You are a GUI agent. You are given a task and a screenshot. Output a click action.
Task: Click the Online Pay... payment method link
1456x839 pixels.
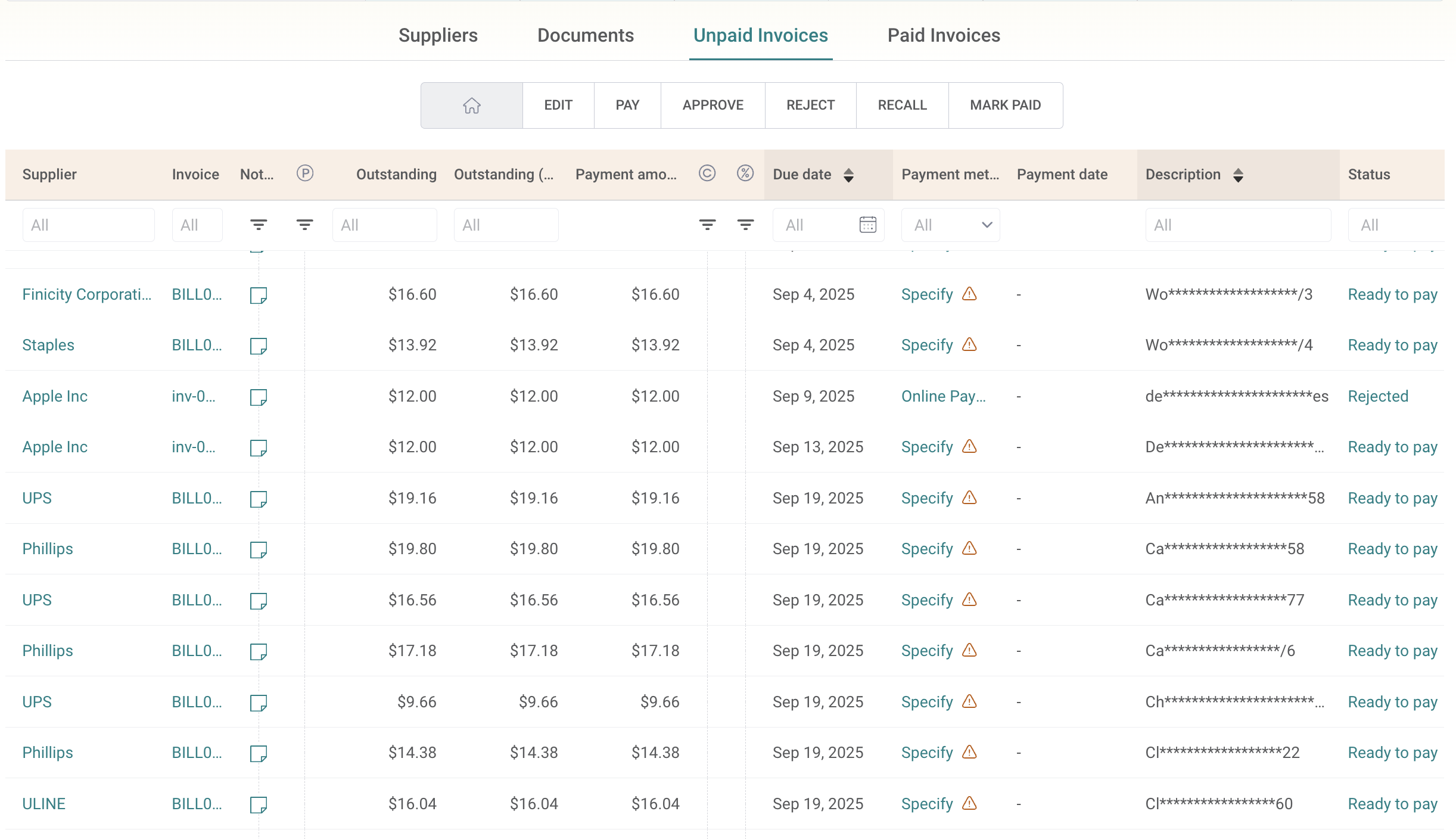[944, 396]
